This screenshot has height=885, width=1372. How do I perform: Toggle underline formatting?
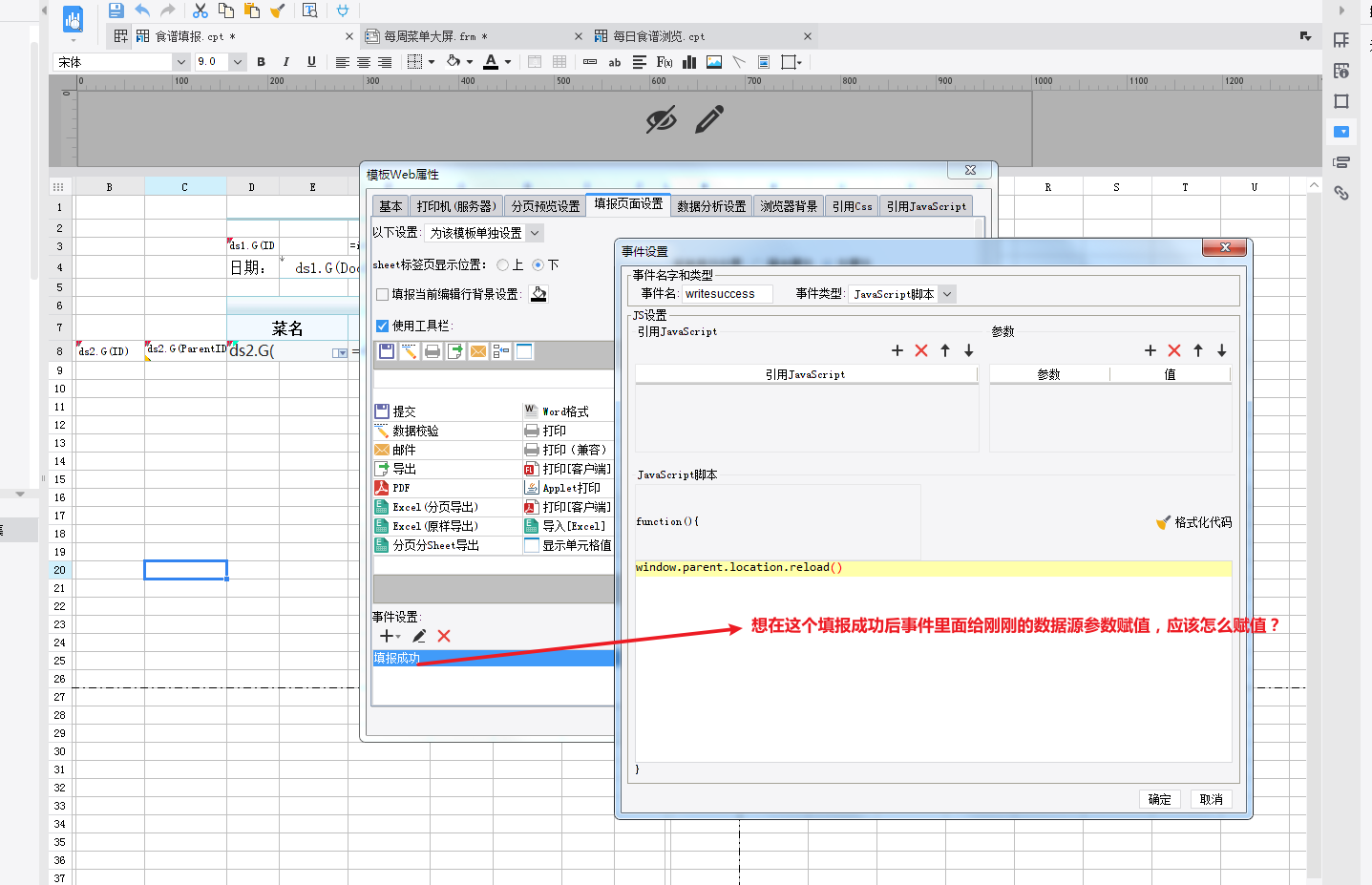coord(311,62)
